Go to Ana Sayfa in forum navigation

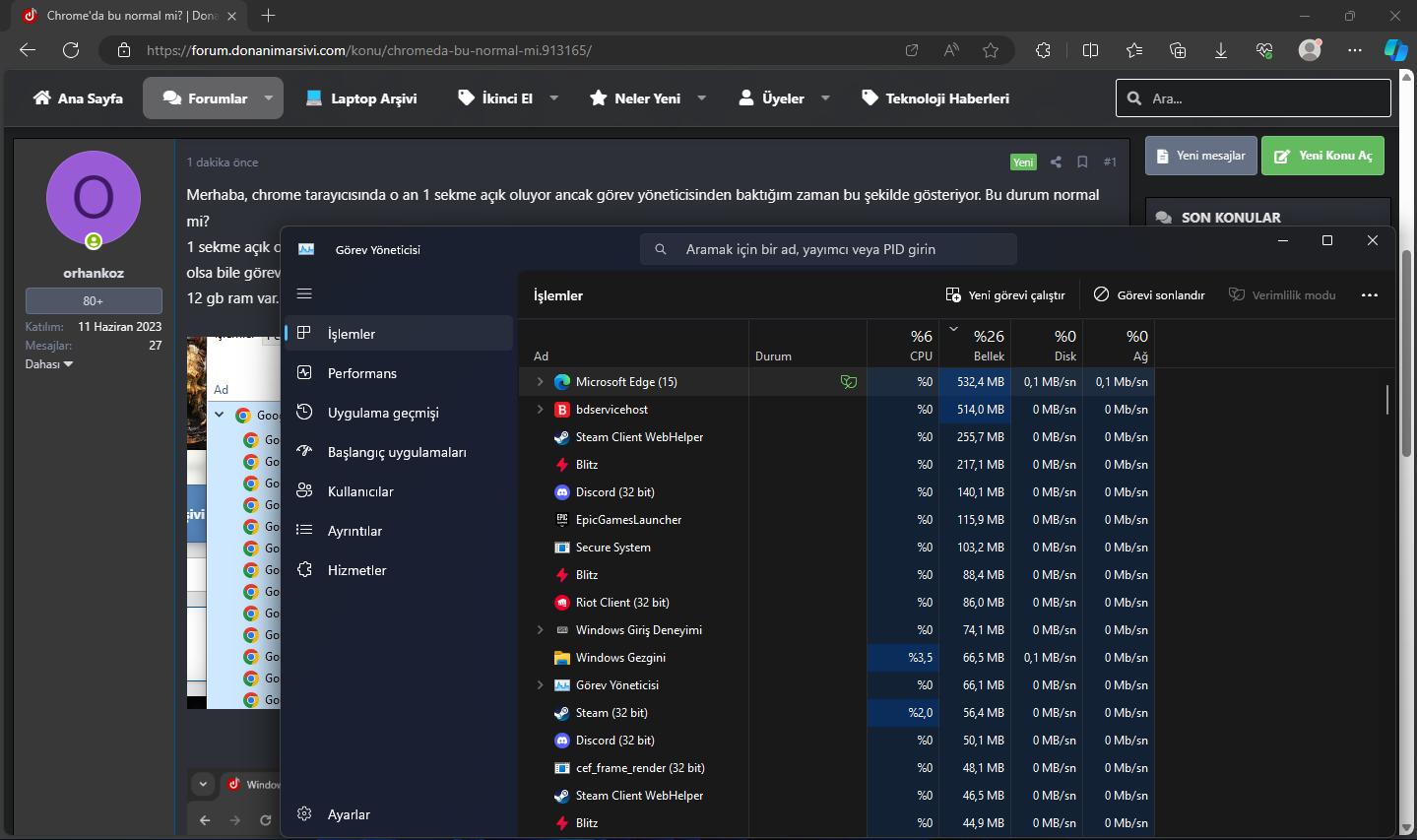click(78, 98)
